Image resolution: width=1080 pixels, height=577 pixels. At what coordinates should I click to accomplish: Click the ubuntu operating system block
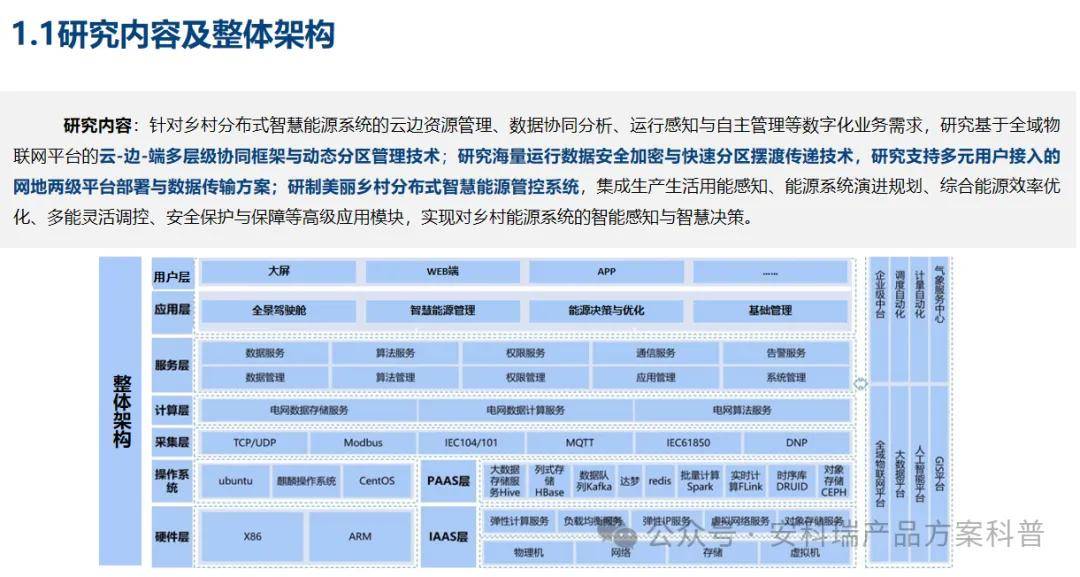click(x=236, y=481)
